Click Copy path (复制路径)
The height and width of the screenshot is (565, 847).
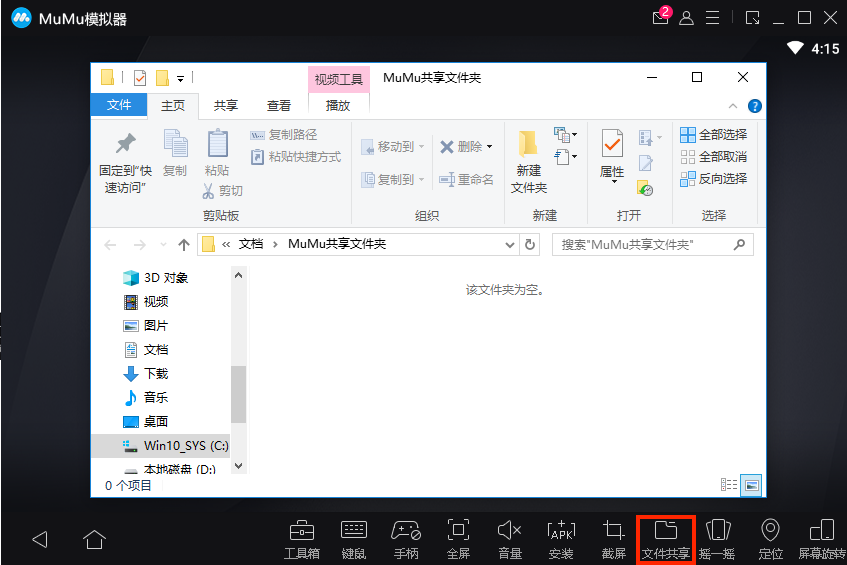(284, 134)
